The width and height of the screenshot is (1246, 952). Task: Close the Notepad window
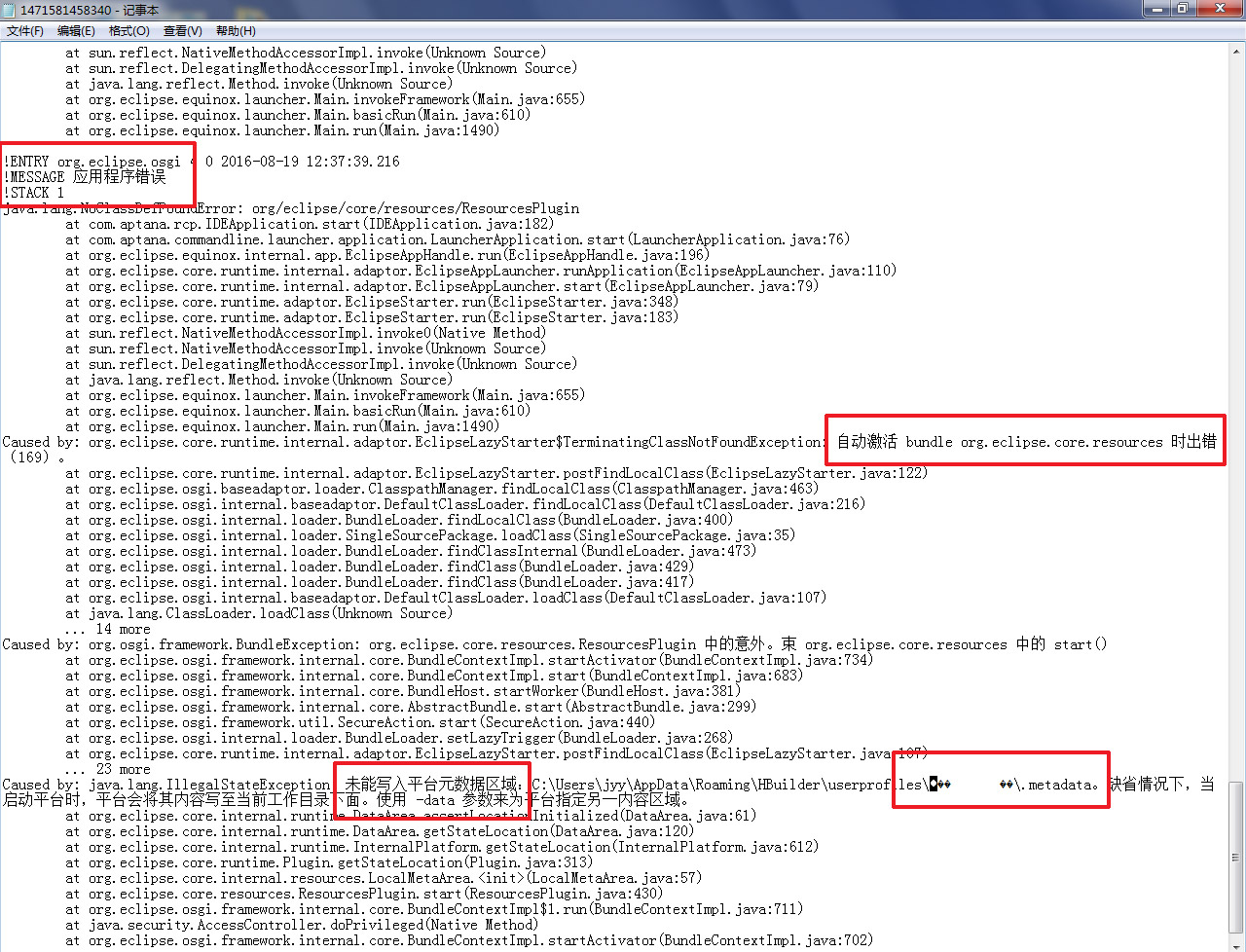(x=1219, y=9)
